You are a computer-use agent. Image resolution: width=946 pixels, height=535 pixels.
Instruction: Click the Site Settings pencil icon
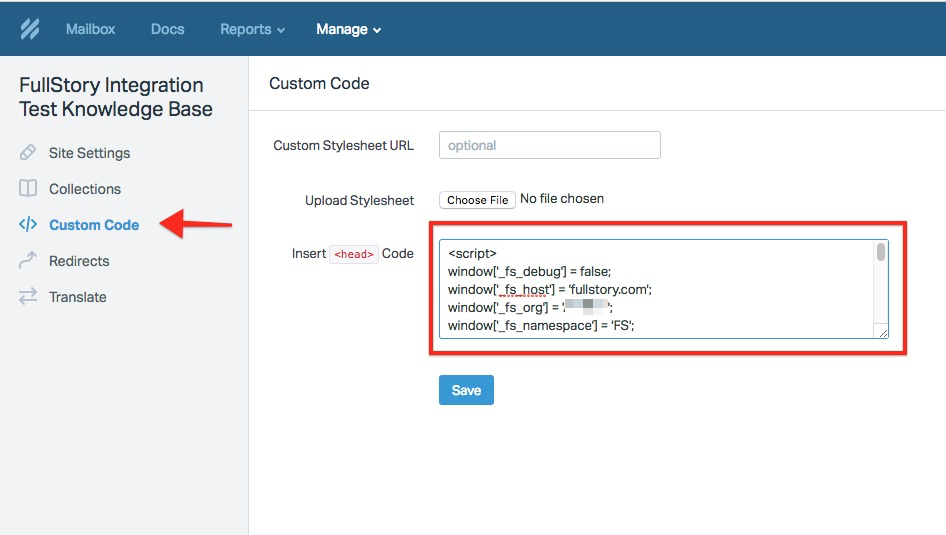pyautogui.click(x=28, y=153)
